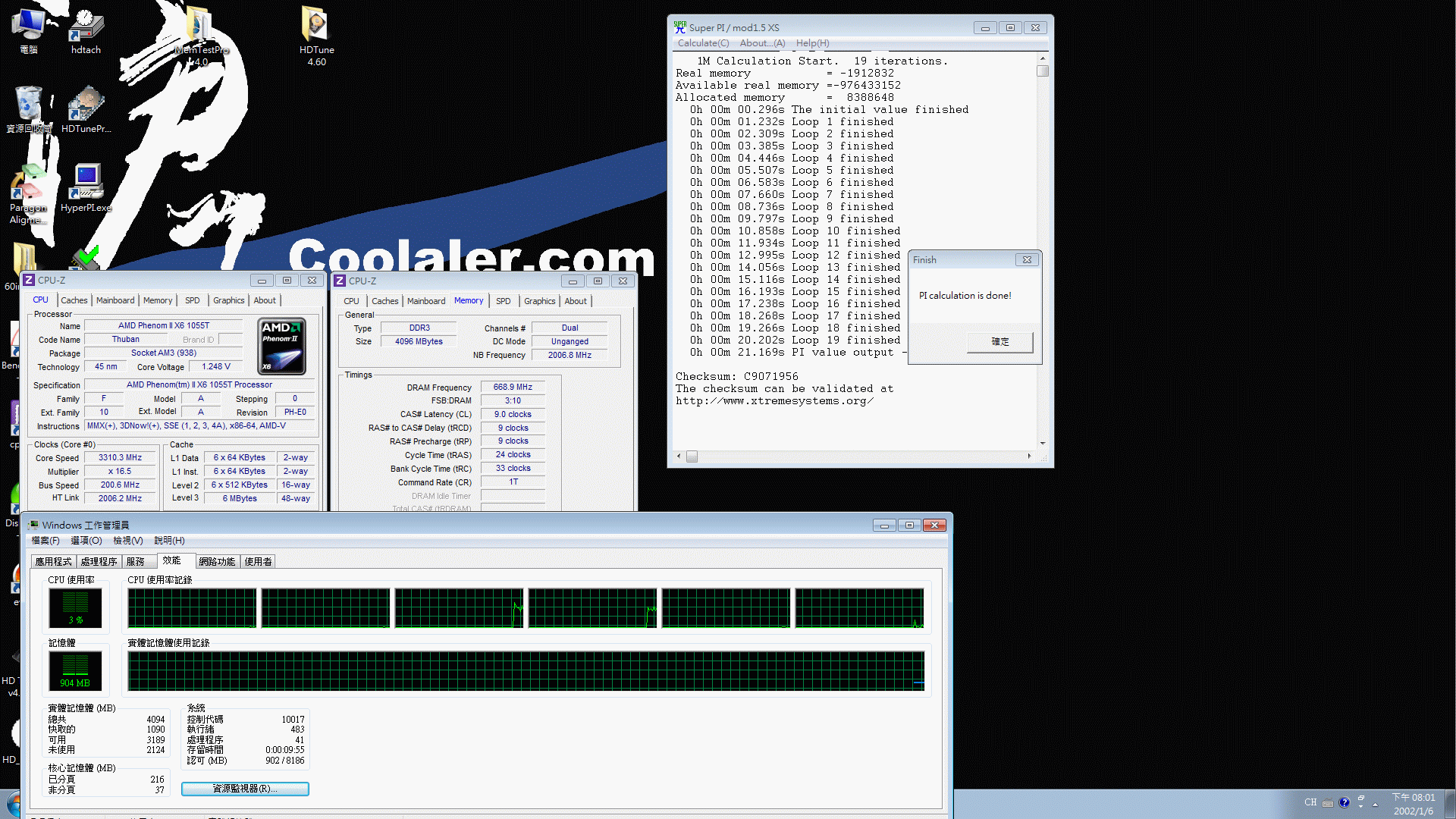
Task: Open Calculate(C) menu in Super PI
Action: point(703,43)
